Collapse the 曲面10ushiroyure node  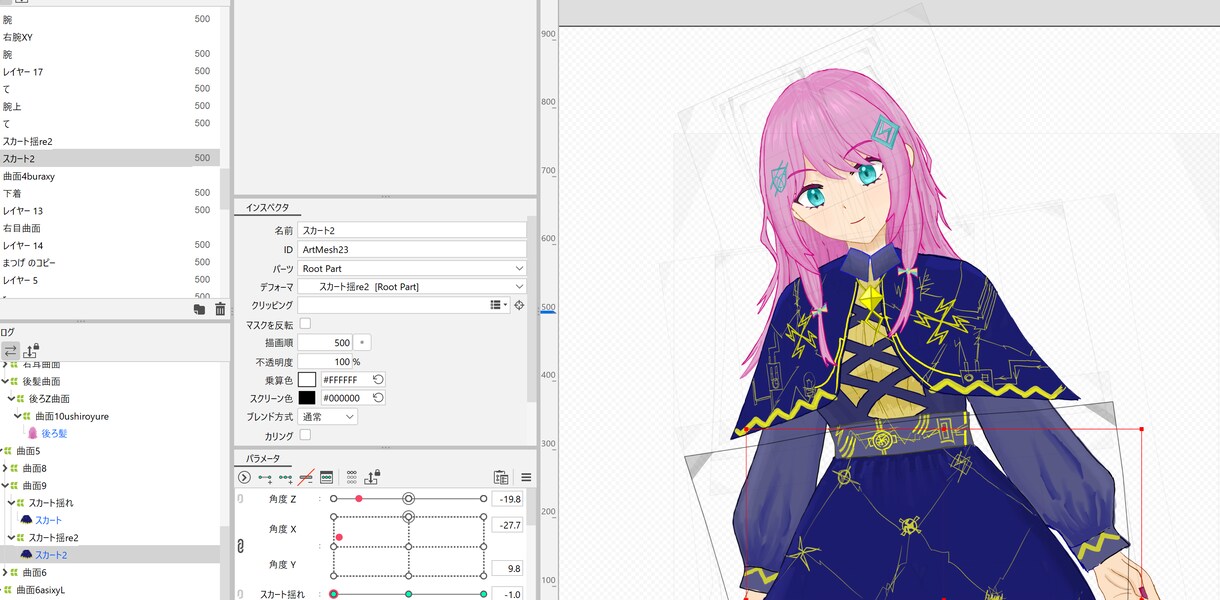[x=20, y=416]
